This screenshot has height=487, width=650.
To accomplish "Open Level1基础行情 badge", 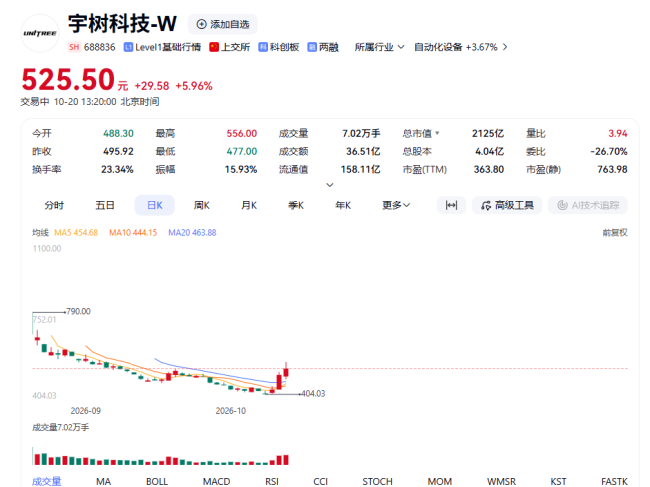I will click(x=162, y=47).
